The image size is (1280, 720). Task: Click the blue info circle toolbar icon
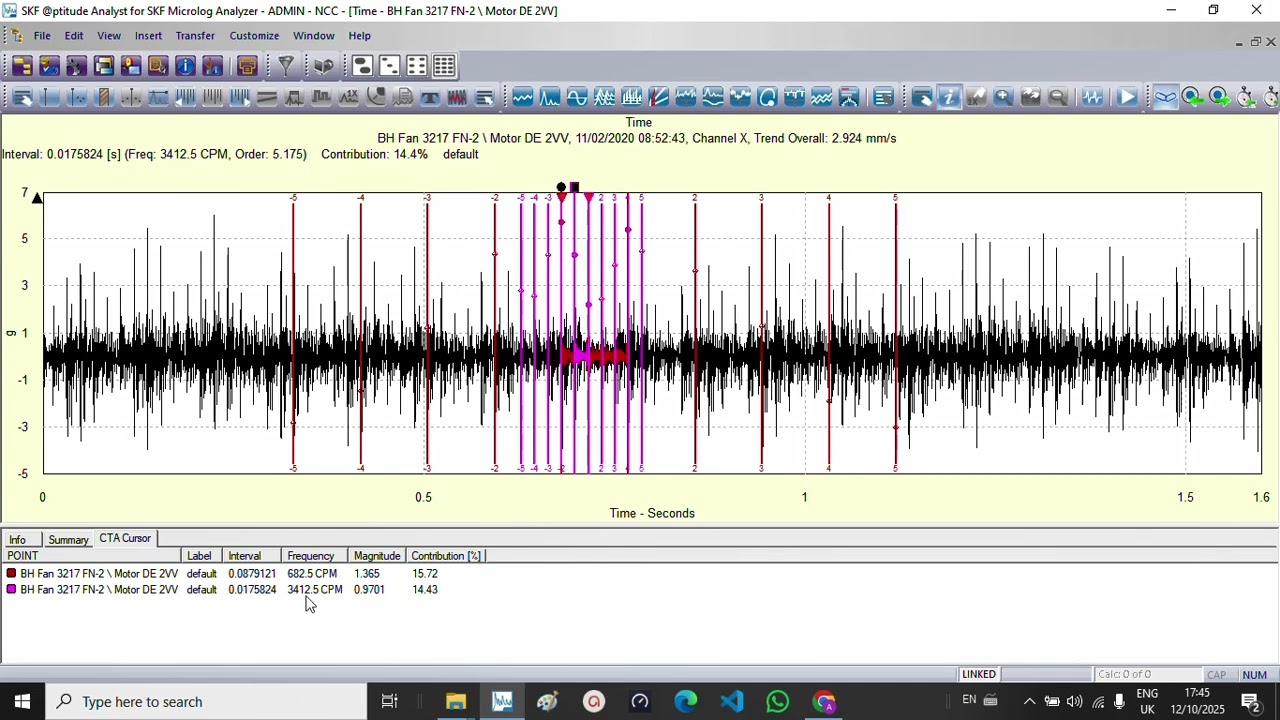pyautogui.click(x=185, y=66)
